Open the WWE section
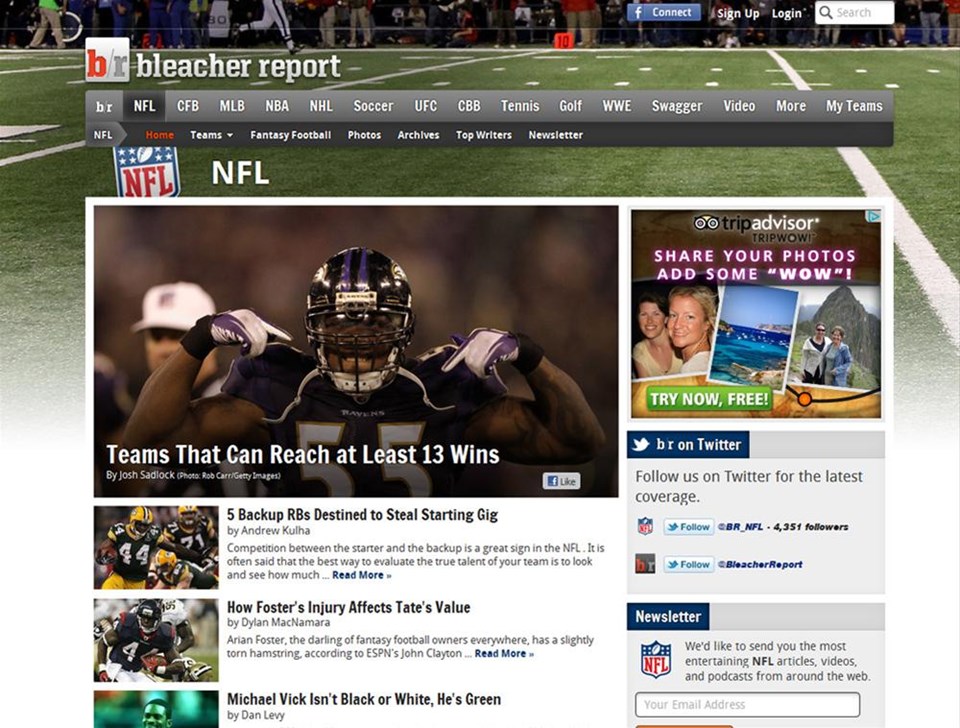The width and height of the screenshot is (960, 728). pyautogui.click(x=617, y=106)
